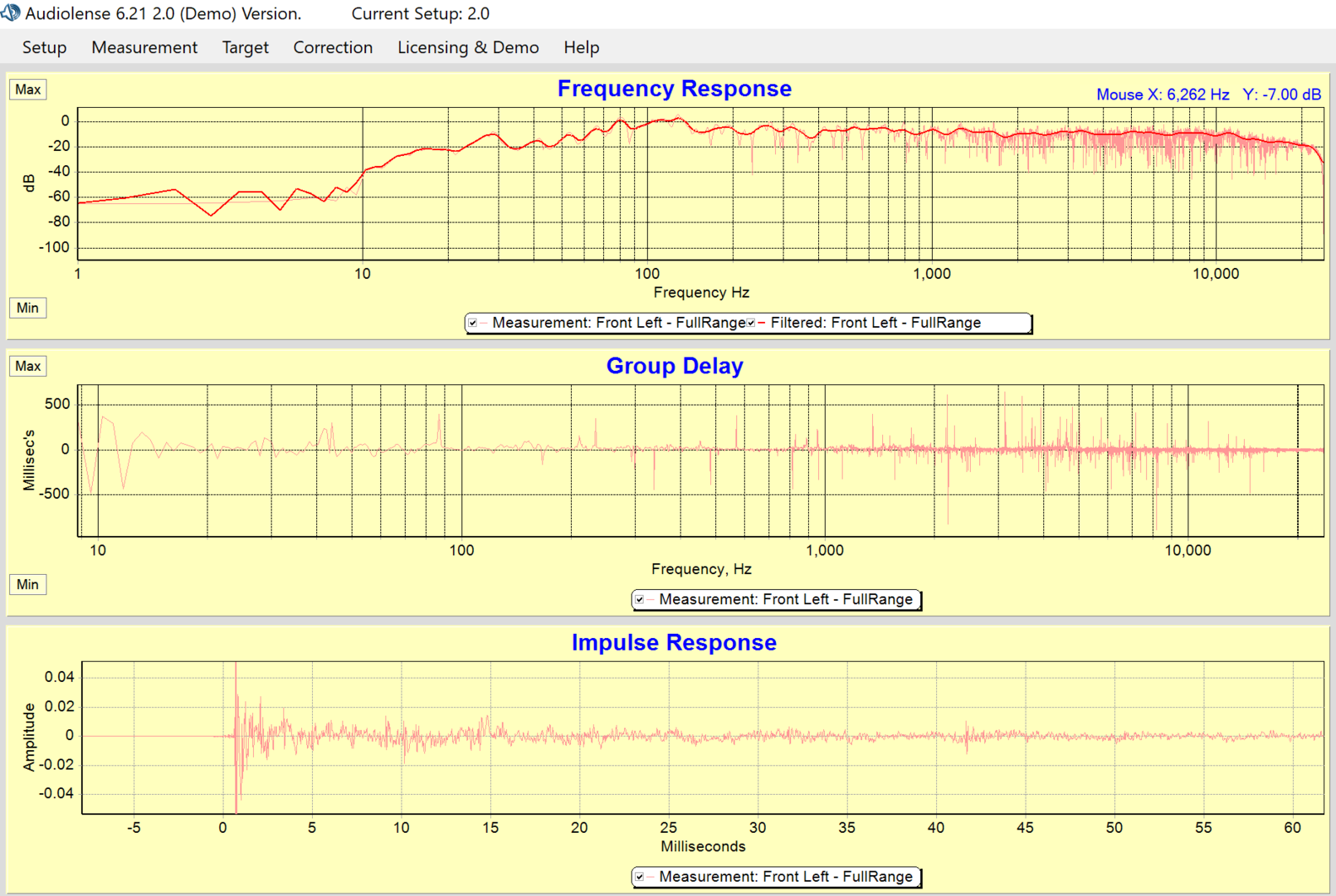Click the 'Milliseconds' axis label
Screen dimensions: 1336x896
(x=704, y=846)
